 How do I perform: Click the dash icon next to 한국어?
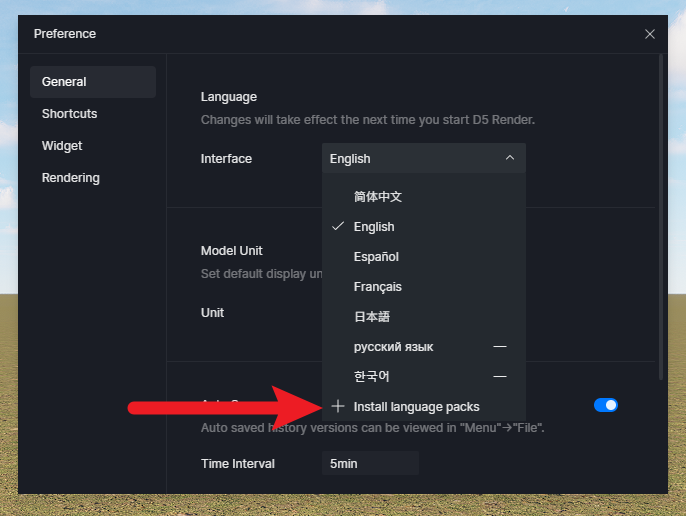point(500,377)
